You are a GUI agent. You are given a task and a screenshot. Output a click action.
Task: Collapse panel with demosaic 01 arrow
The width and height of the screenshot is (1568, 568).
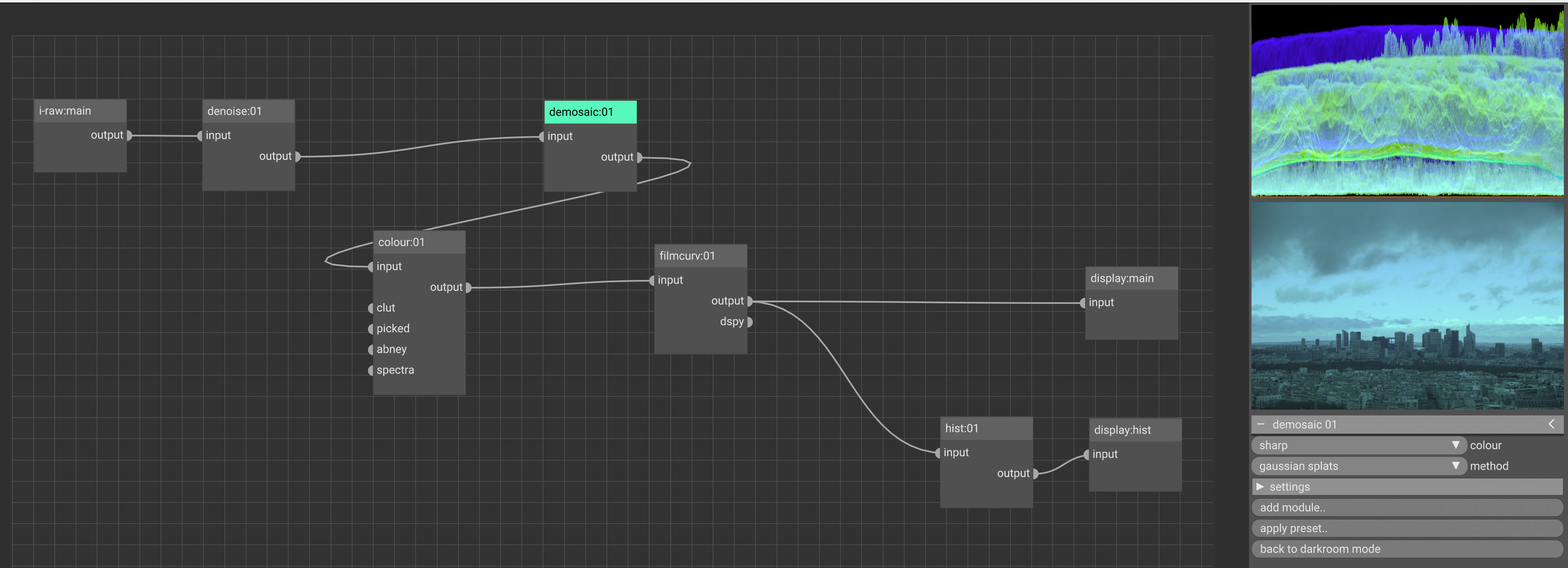[x=1551, y=424]
